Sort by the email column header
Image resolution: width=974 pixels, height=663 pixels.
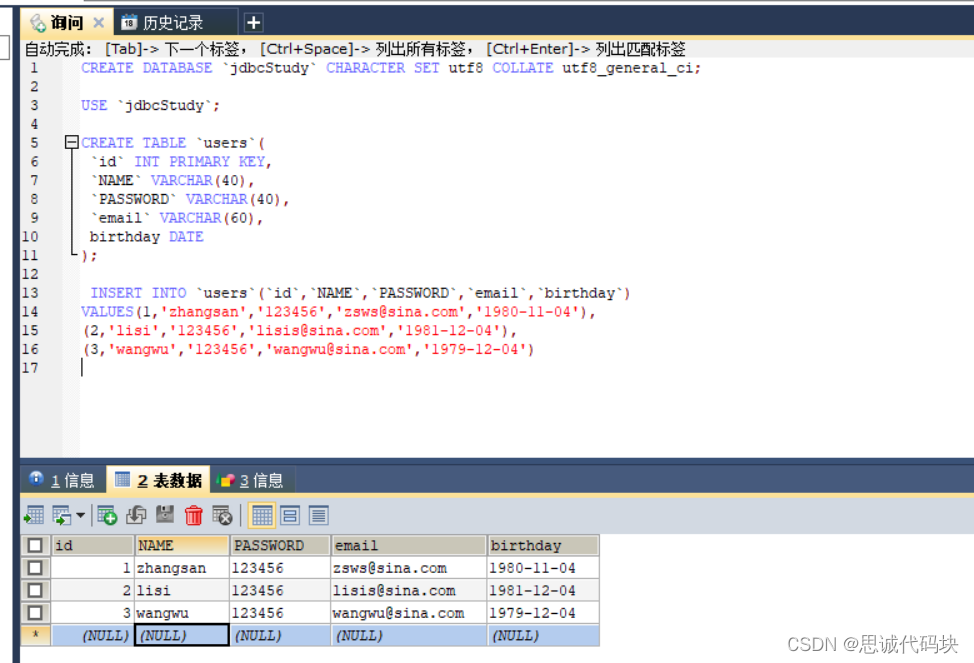[409, 546]
